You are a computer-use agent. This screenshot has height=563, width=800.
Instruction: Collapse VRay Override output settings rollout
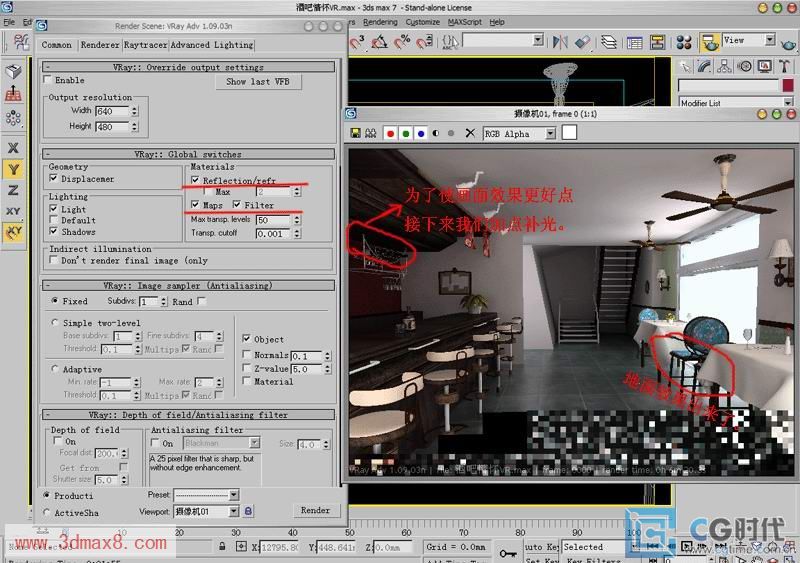[189, 67]
